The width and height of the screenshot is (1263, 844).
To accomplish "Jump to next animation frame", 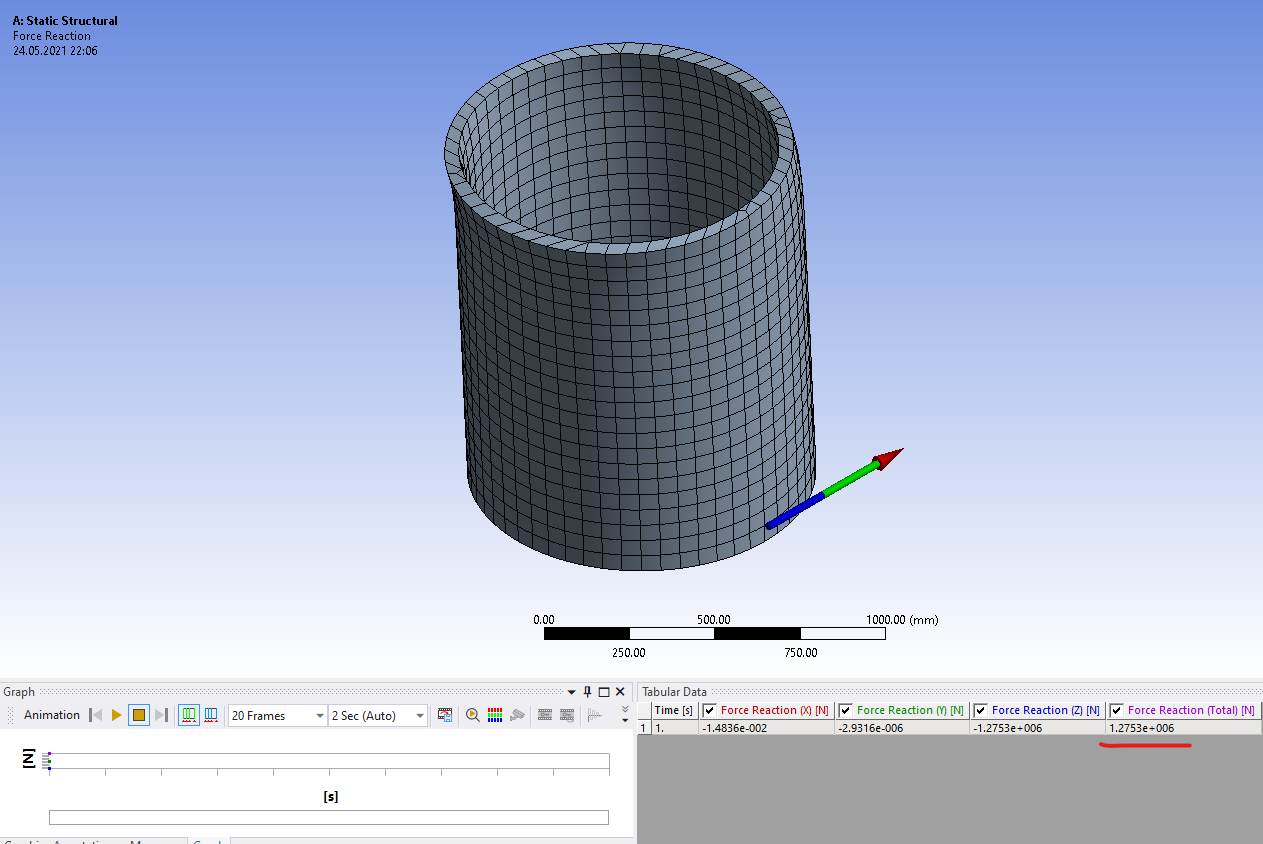I will coord(161,715).
